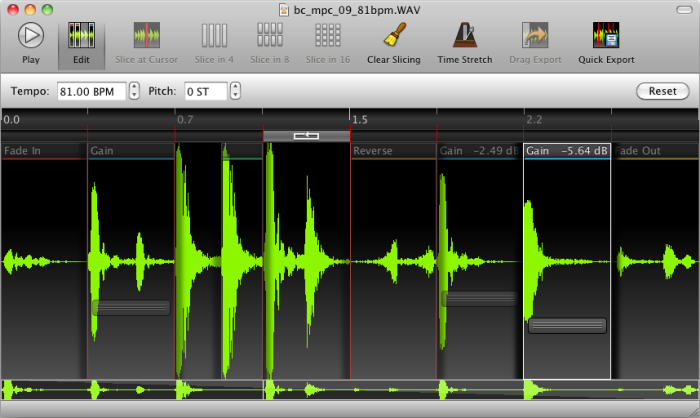Click the toolbar toggle pill in title bar

(684, 9)
